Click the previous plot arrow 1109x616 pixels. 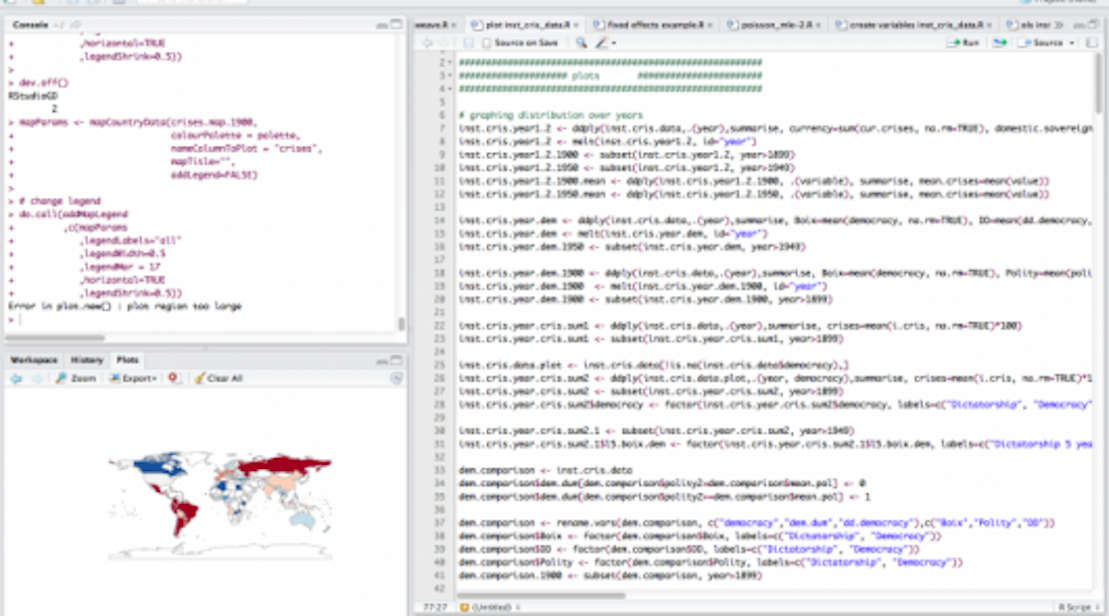[16, 378]
